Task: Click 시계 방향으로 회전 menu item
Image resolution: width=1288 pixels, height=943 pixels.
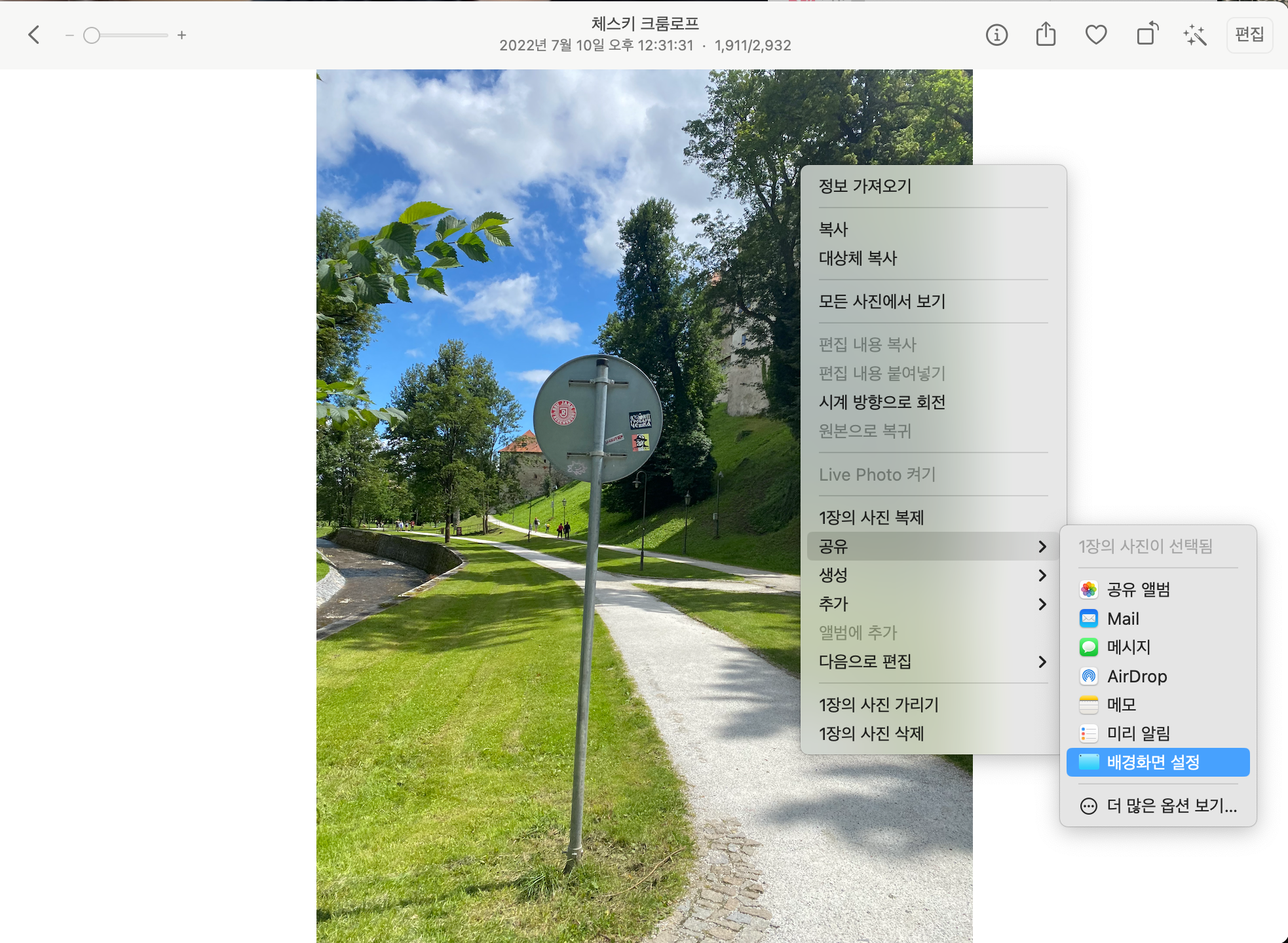Action: point(882,402)
